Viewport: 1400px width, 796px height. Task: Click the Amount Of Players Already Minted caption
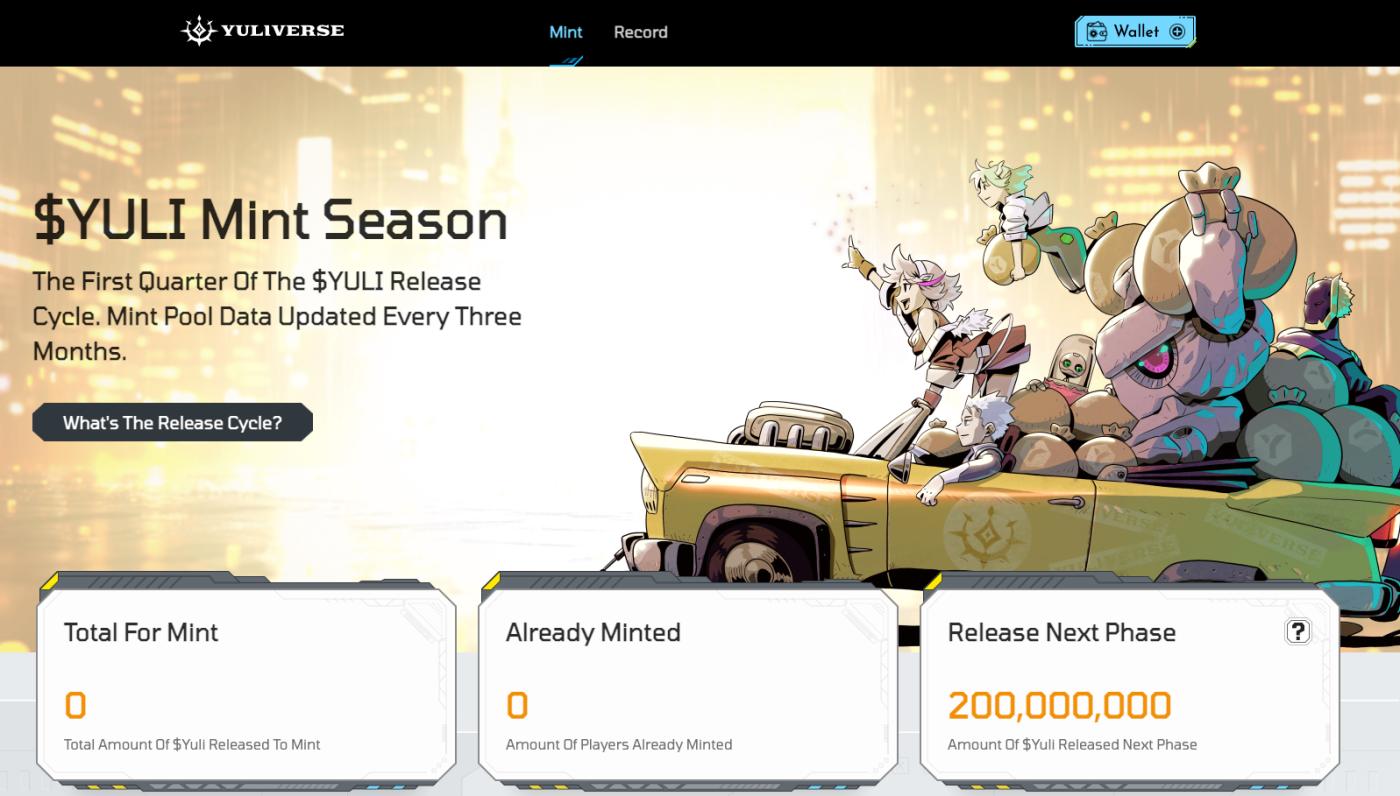(619, 745)
